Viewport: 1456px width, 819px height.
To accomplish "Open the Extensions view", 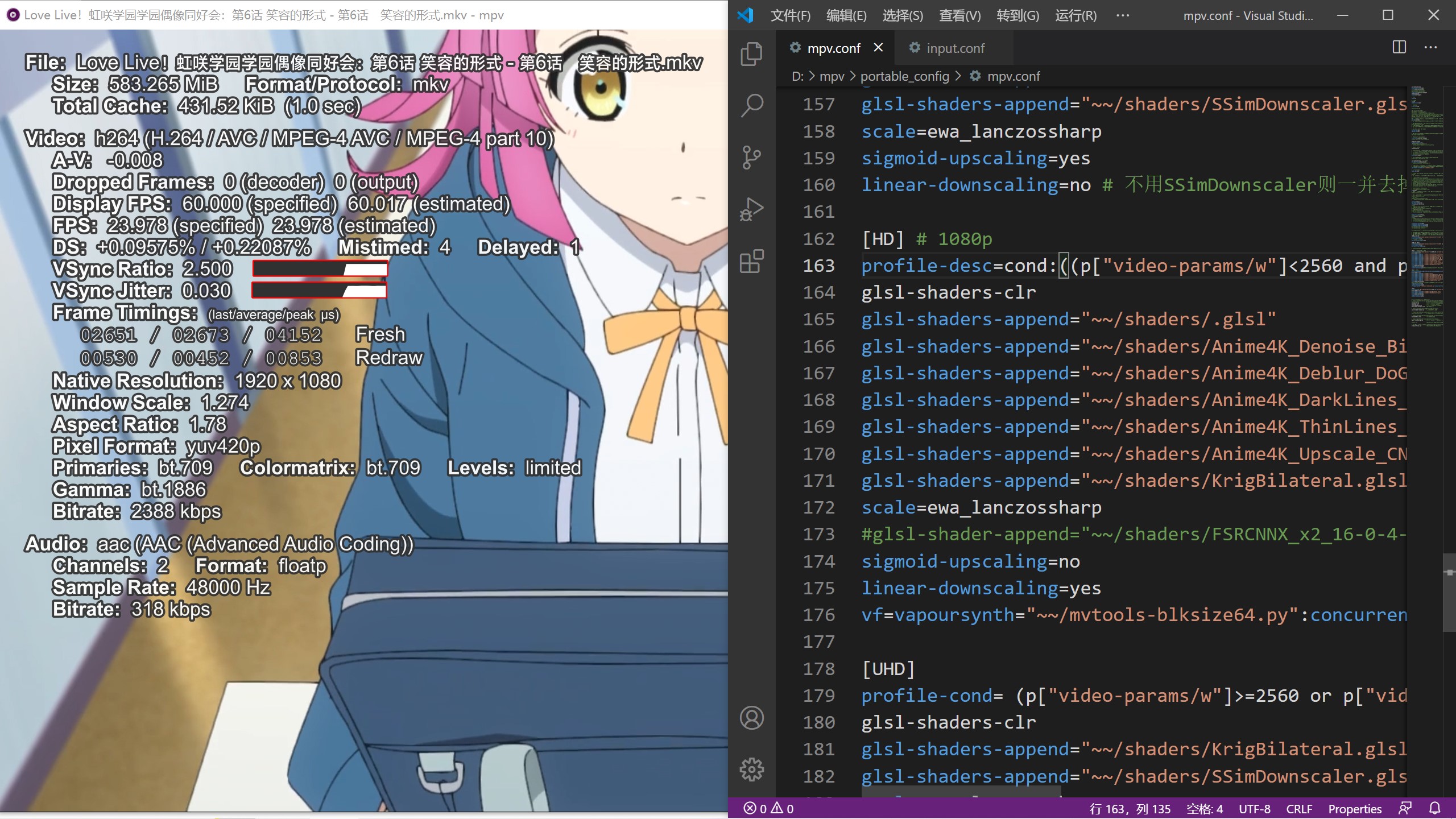I will pos(751,262).
